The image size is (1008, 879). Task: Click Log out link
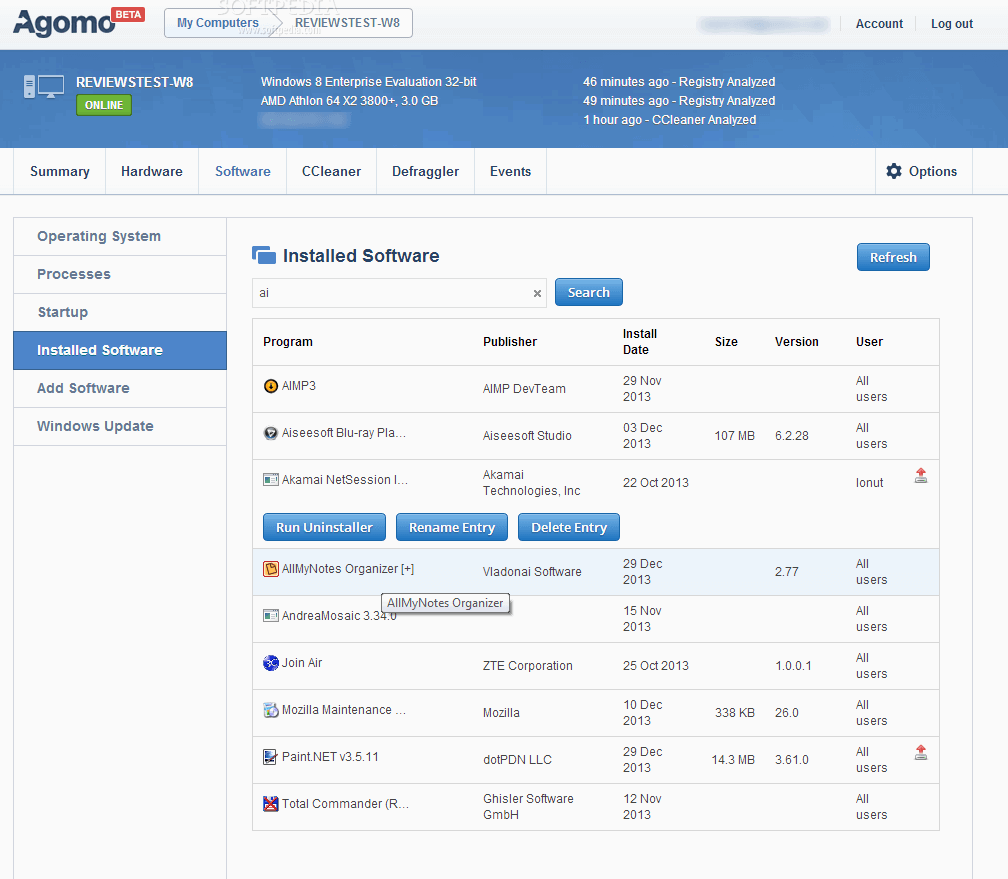coord(951,24)
